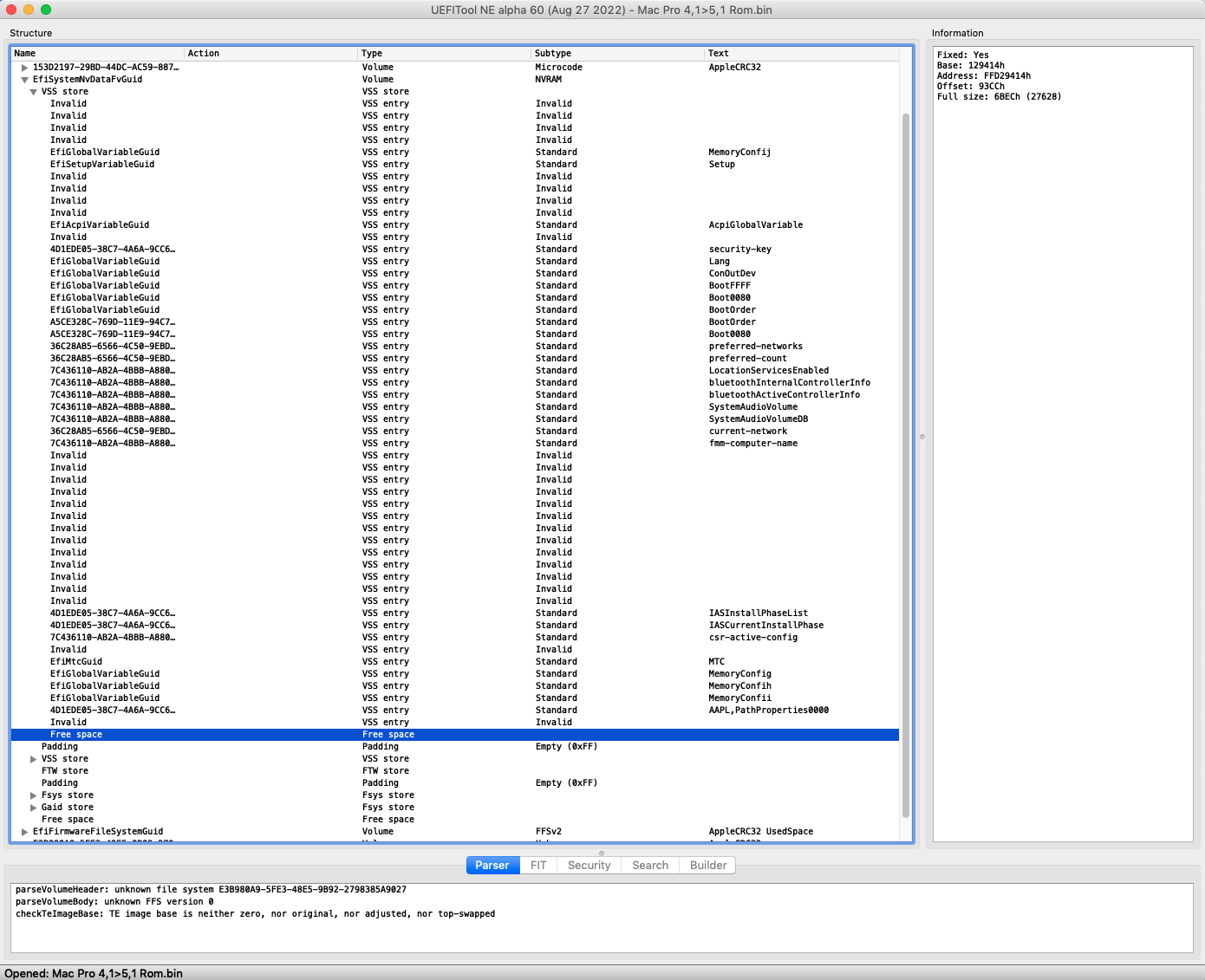This screenshot has width=1205, height=980.
Task: Select the fmm-computer-name entry
Action: [x=455, y=444]
